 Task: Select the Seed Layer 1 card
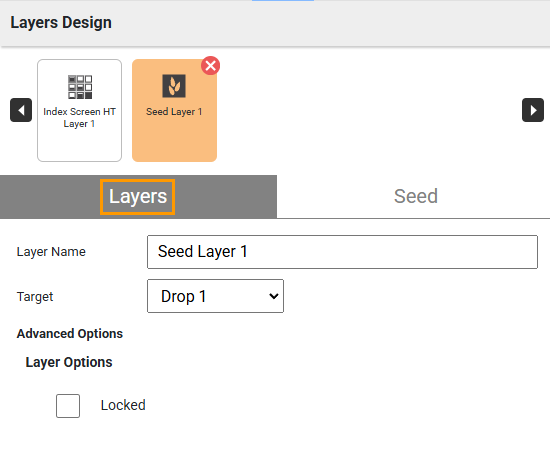[174, 110]
